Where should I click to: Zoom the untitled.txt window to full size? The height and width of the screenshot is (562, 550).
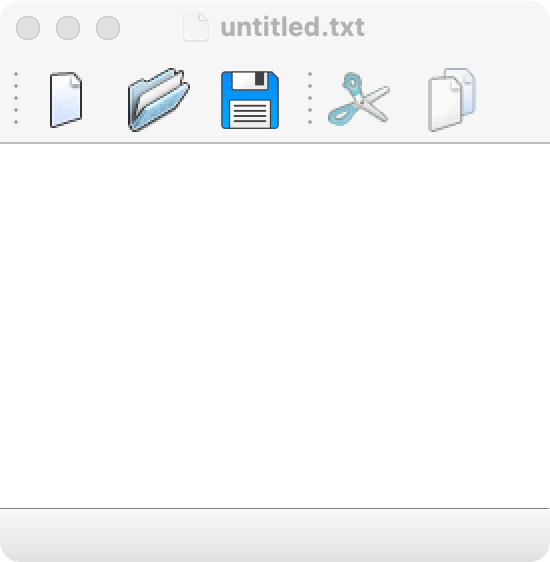point(108,28)
